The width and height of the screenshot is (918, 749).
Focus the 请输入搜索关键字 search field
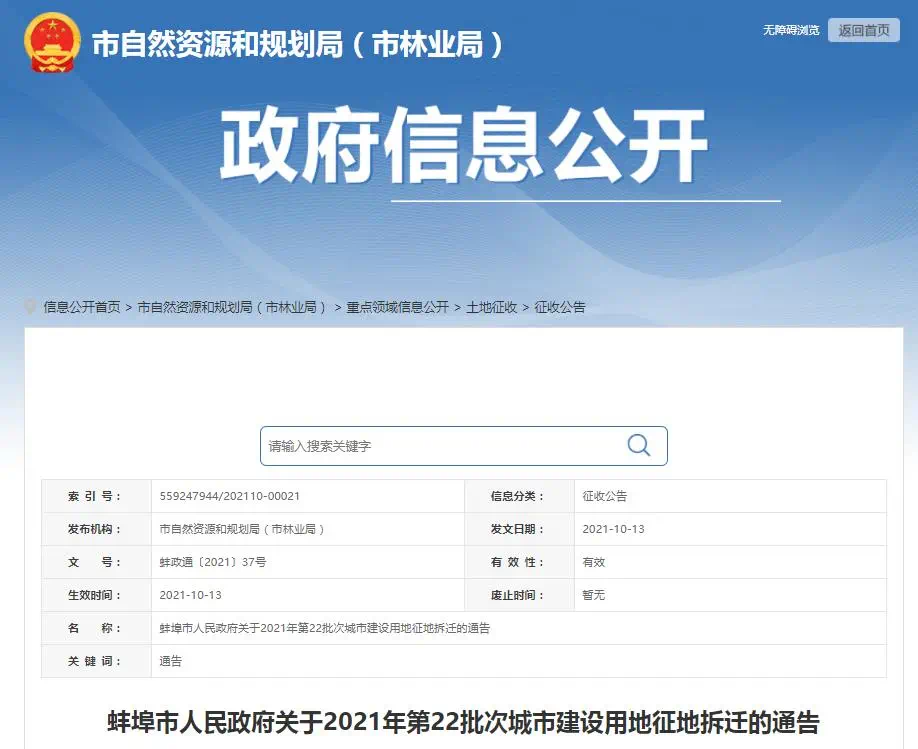pyautogui.click(x=464, y=446)
